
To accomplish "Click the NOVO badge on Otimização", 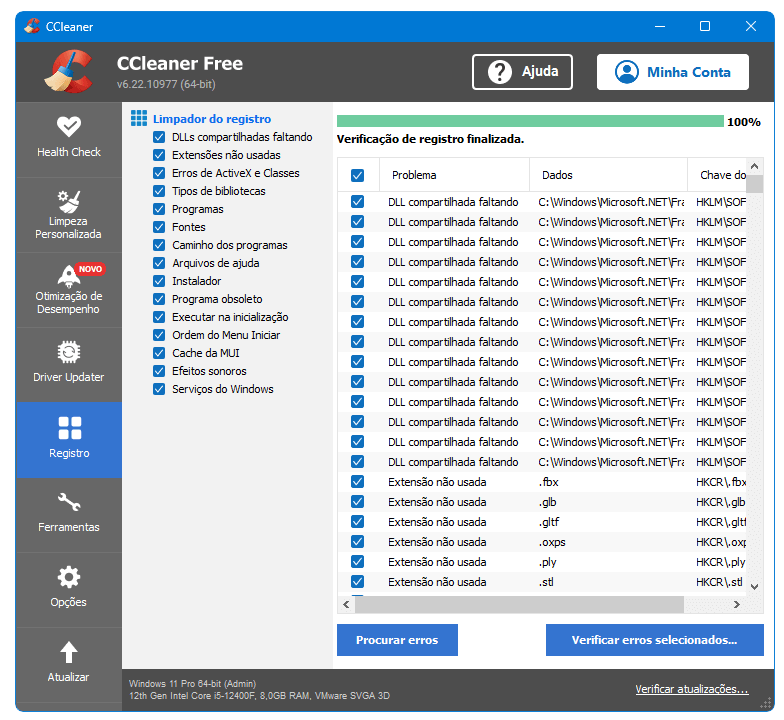I will [90, 269].
